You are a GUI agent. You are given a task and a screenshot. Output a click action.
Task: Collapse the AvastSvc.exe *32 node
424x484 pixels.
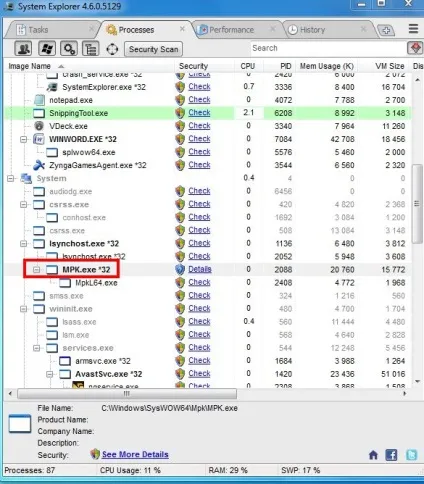[x=50, y=374]
